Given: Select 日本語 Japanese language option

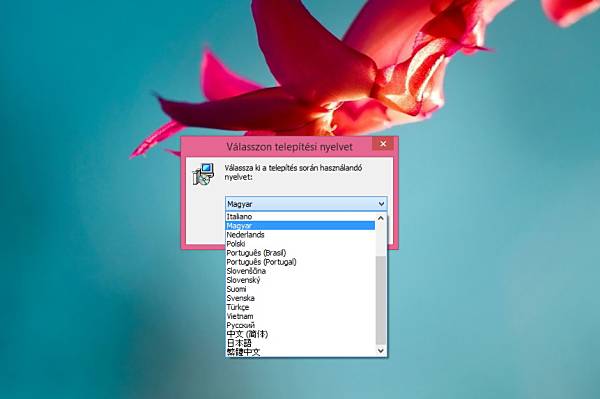Looking at the screenshot, I should point(300,343).
